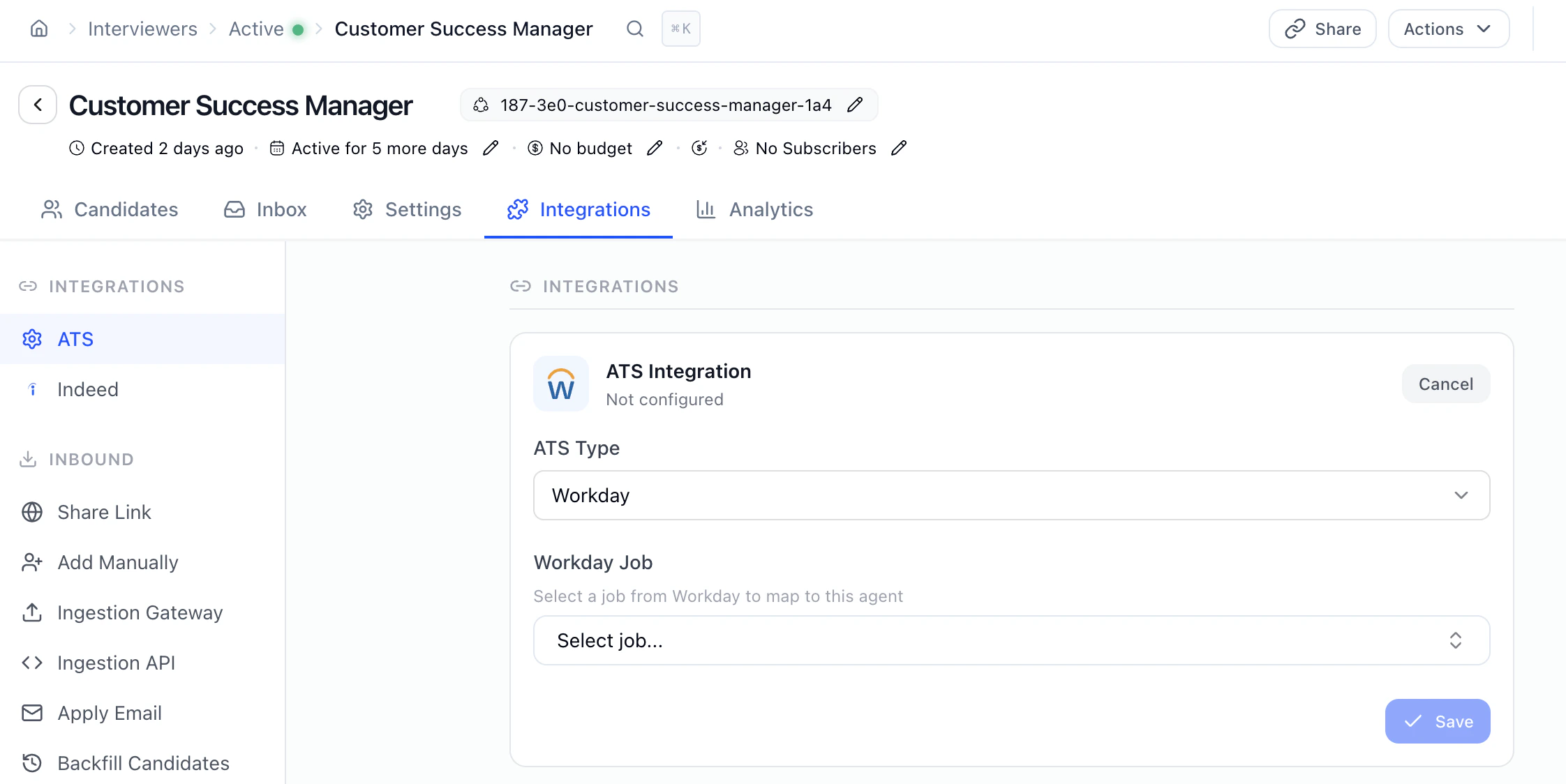
Task: Switch to the Analytics tab
Action: [754, 209]
